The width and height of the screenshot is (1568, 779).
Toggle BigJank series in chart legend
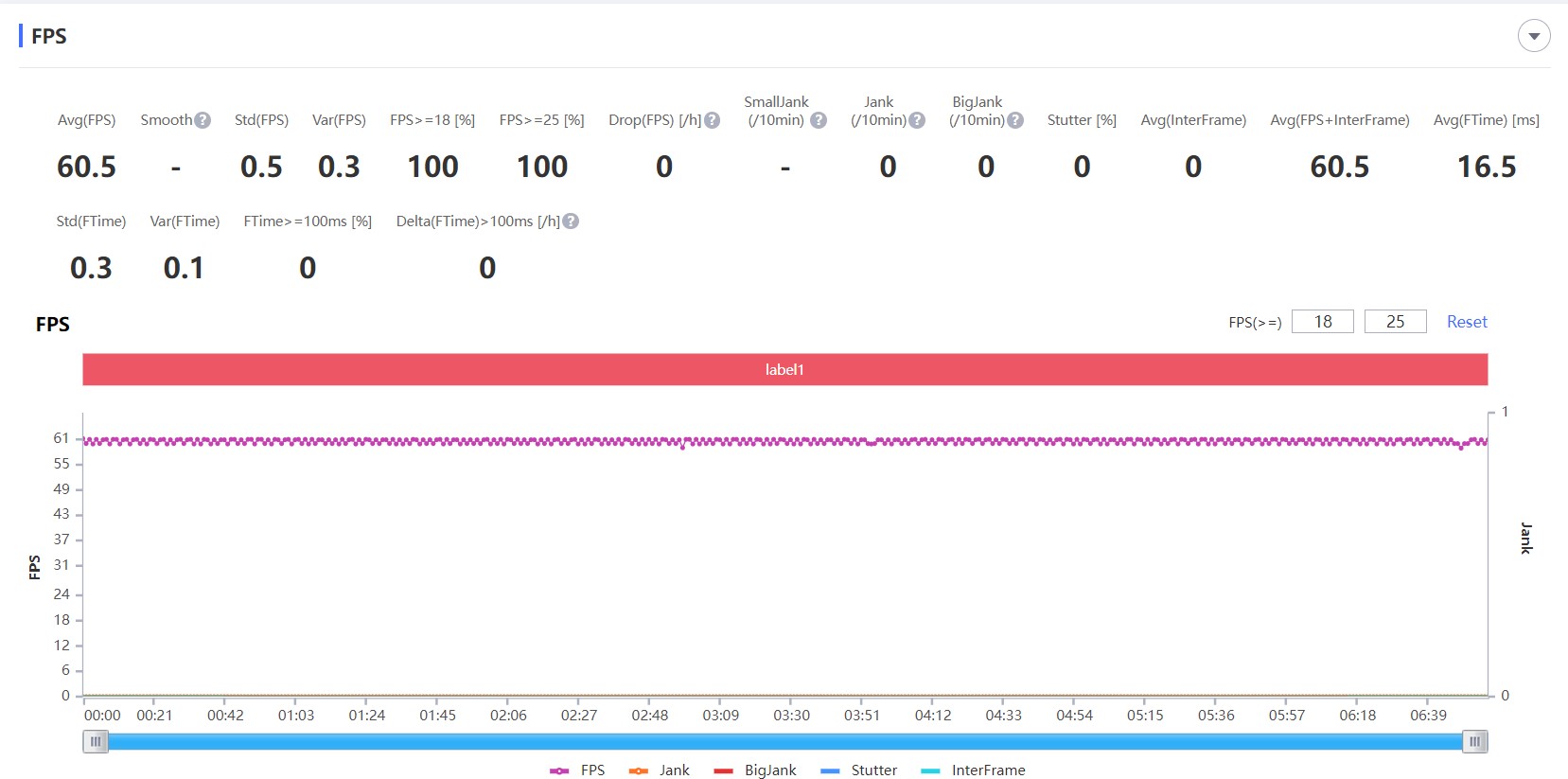[755, 770]
